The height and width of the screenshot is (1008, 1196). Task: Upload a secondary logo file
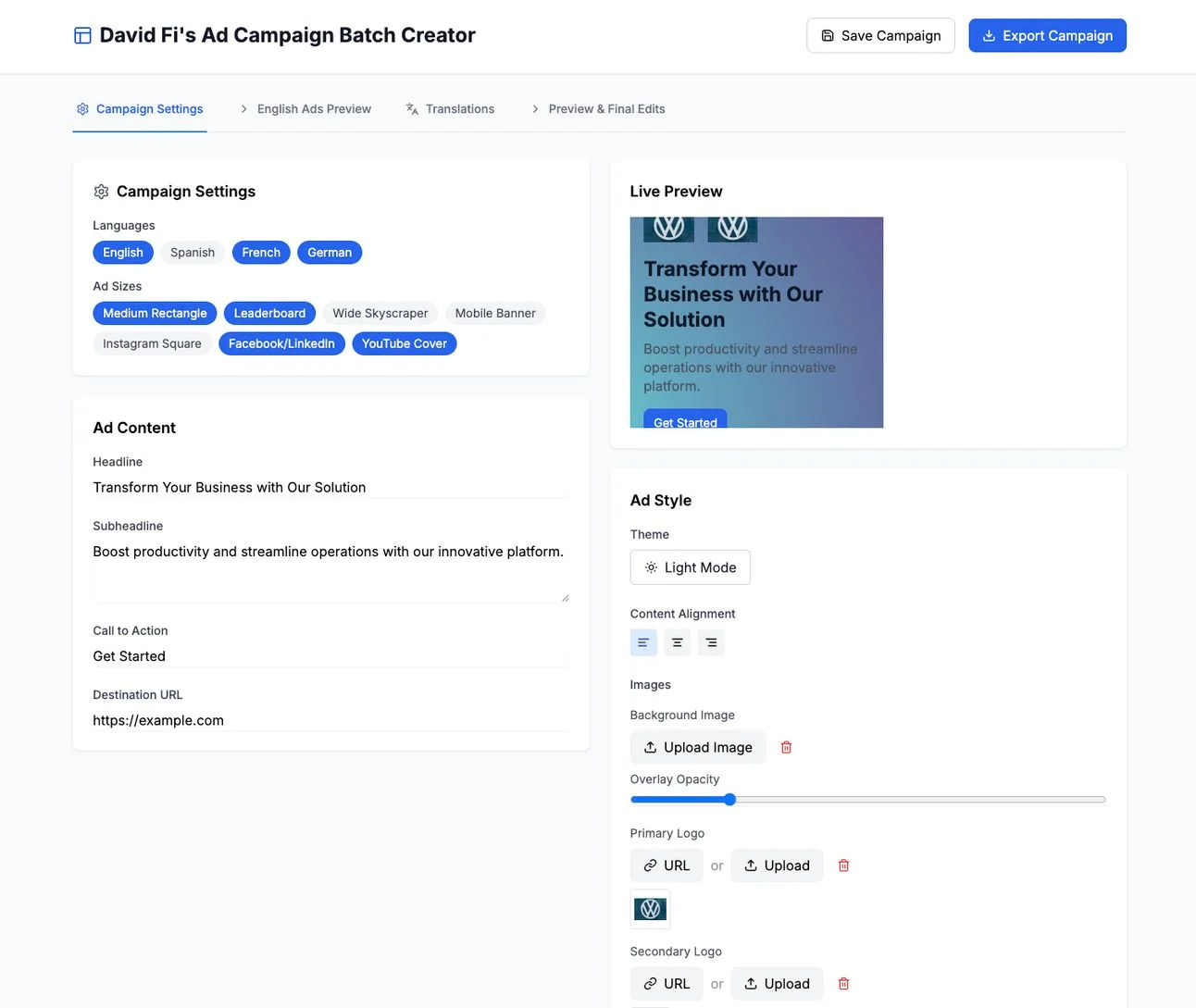pos(777,984)
